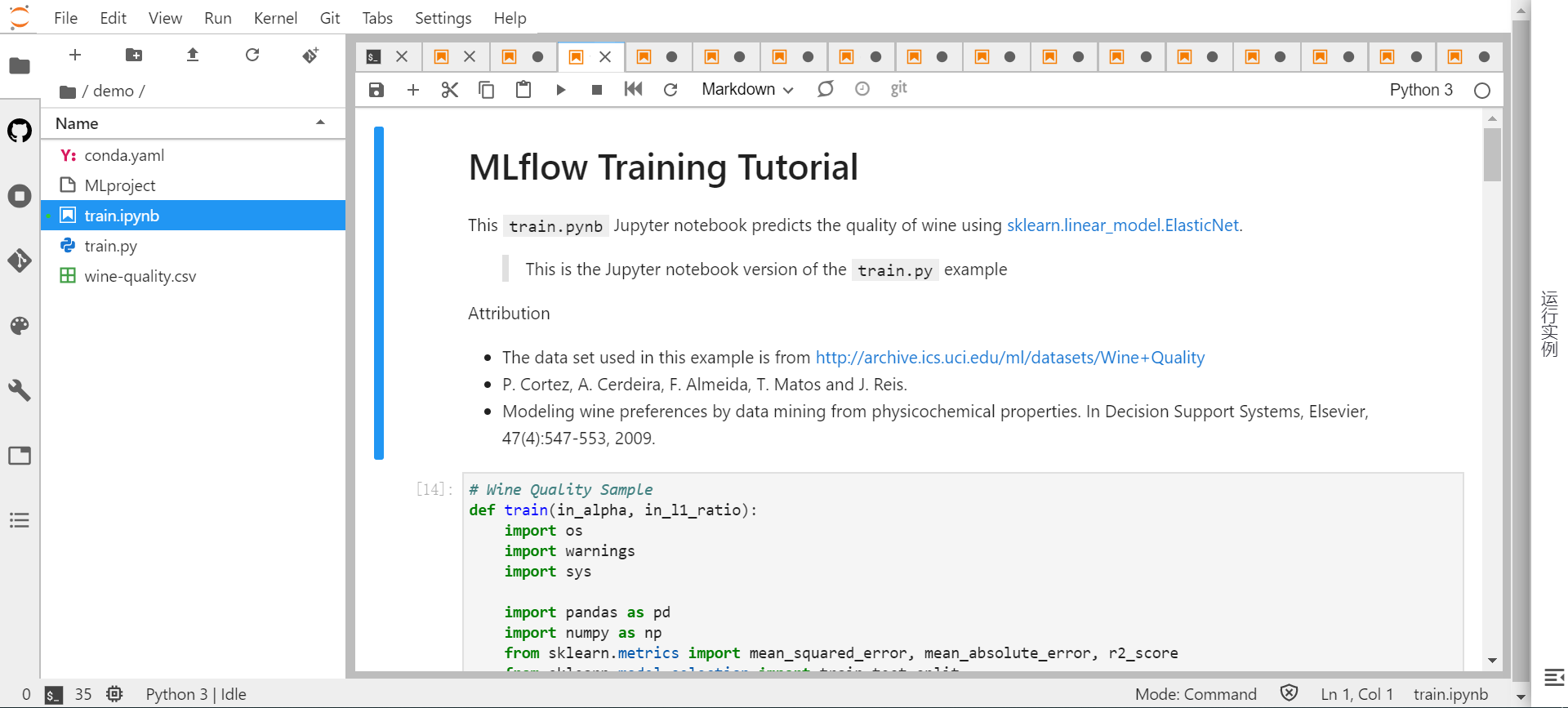Viewport: 1568px width, 708px height.
Task: Open the Edit menu
Action: point(113,18)
